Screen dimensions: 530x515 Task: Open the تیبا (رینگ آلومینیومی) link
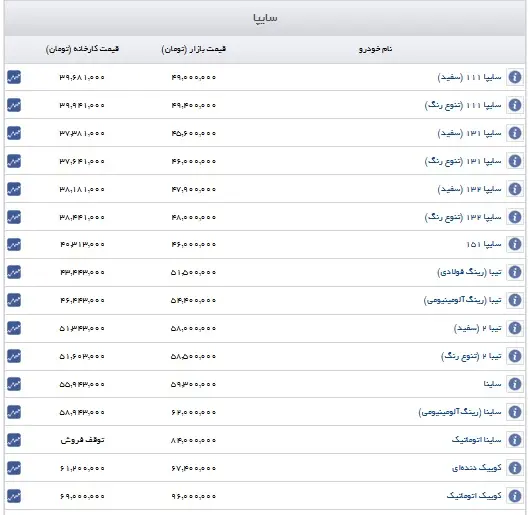pos(462,300)
